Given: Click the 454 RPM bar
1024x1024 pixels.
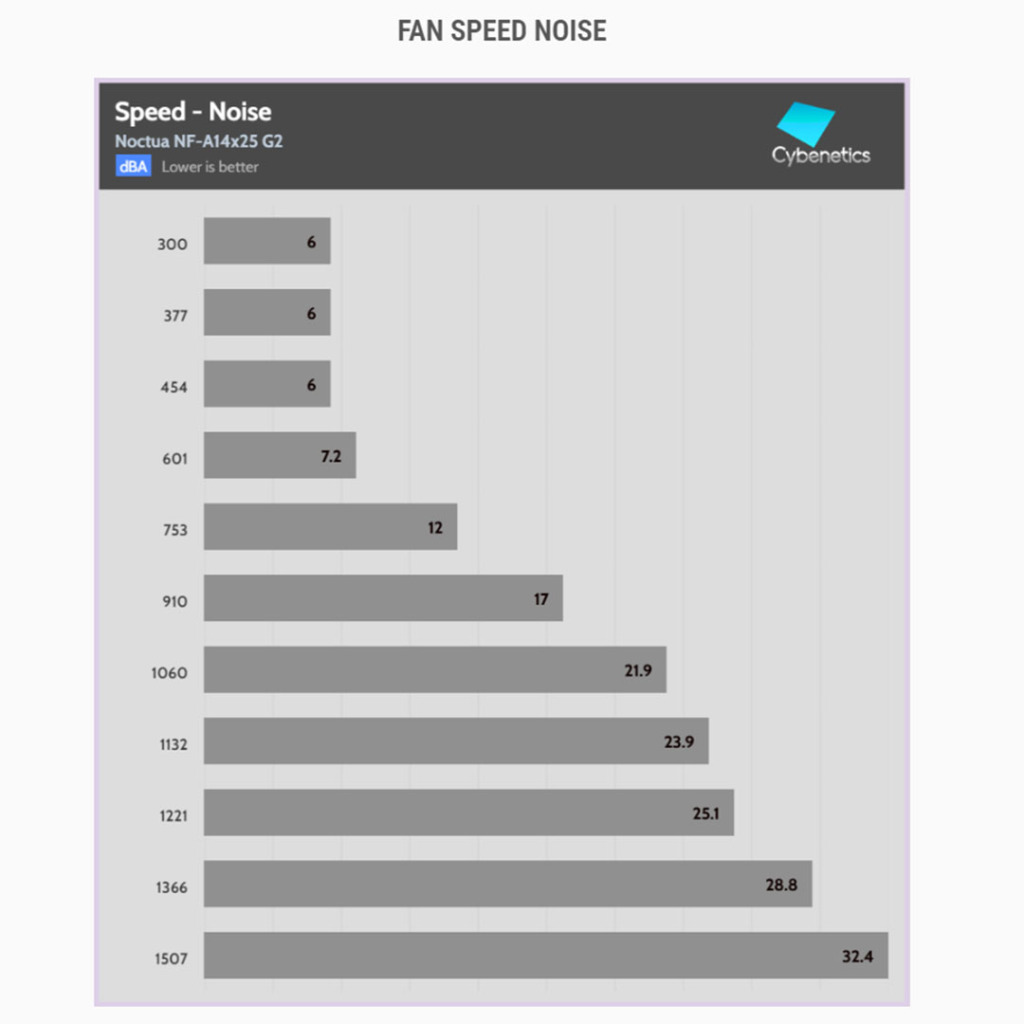Looking at the screenshot, I should 267,384.
